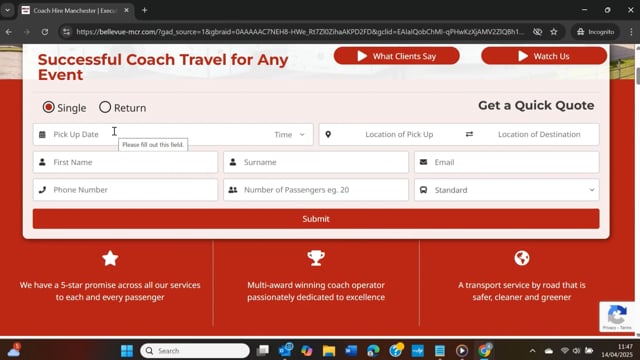Click the Get a Quick Quote heading
The width and height of the screenshot is (640, 360).
(x=536, y=105)
